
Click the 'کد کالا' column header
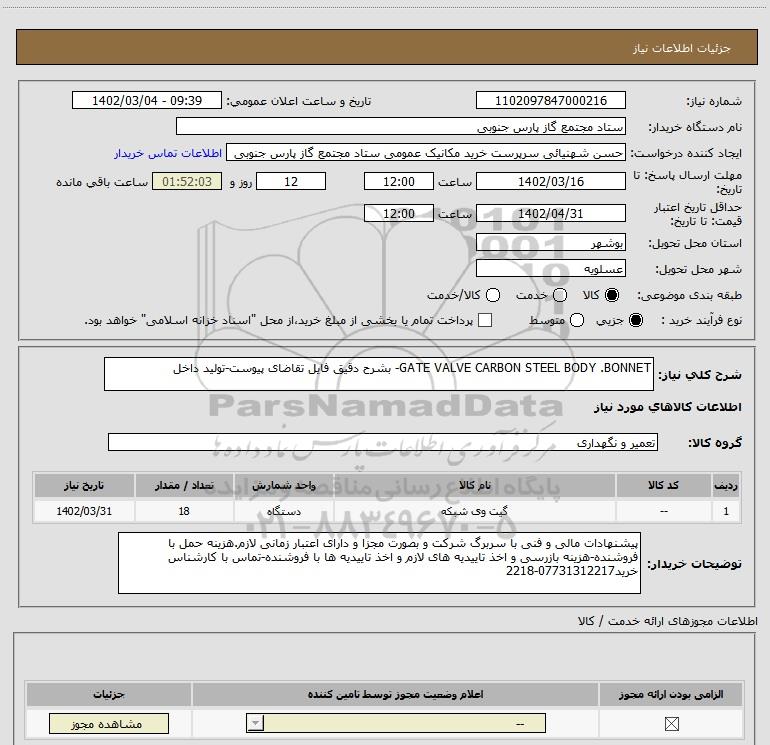point(663,485)
